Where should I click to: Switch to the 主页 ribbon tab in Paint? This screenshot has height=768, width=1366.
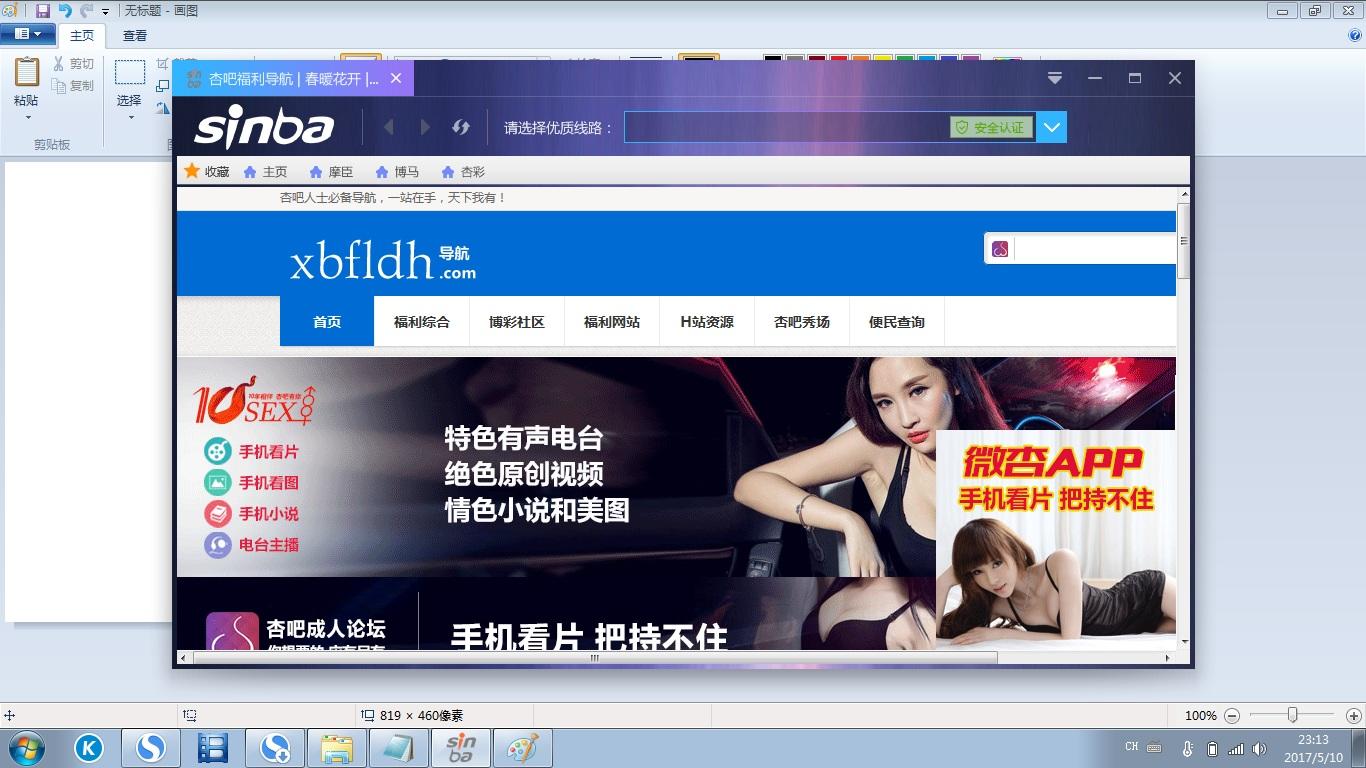[x=82, y=35]
